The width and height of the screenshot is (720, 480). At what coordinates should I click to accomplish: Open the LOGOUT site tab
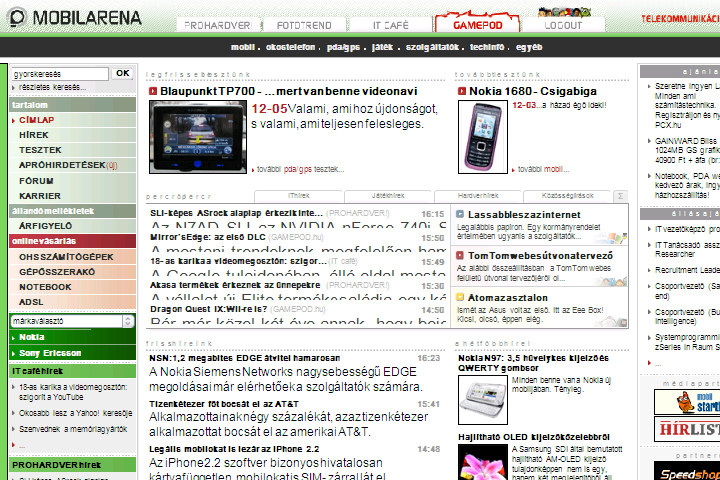point(563,25)
